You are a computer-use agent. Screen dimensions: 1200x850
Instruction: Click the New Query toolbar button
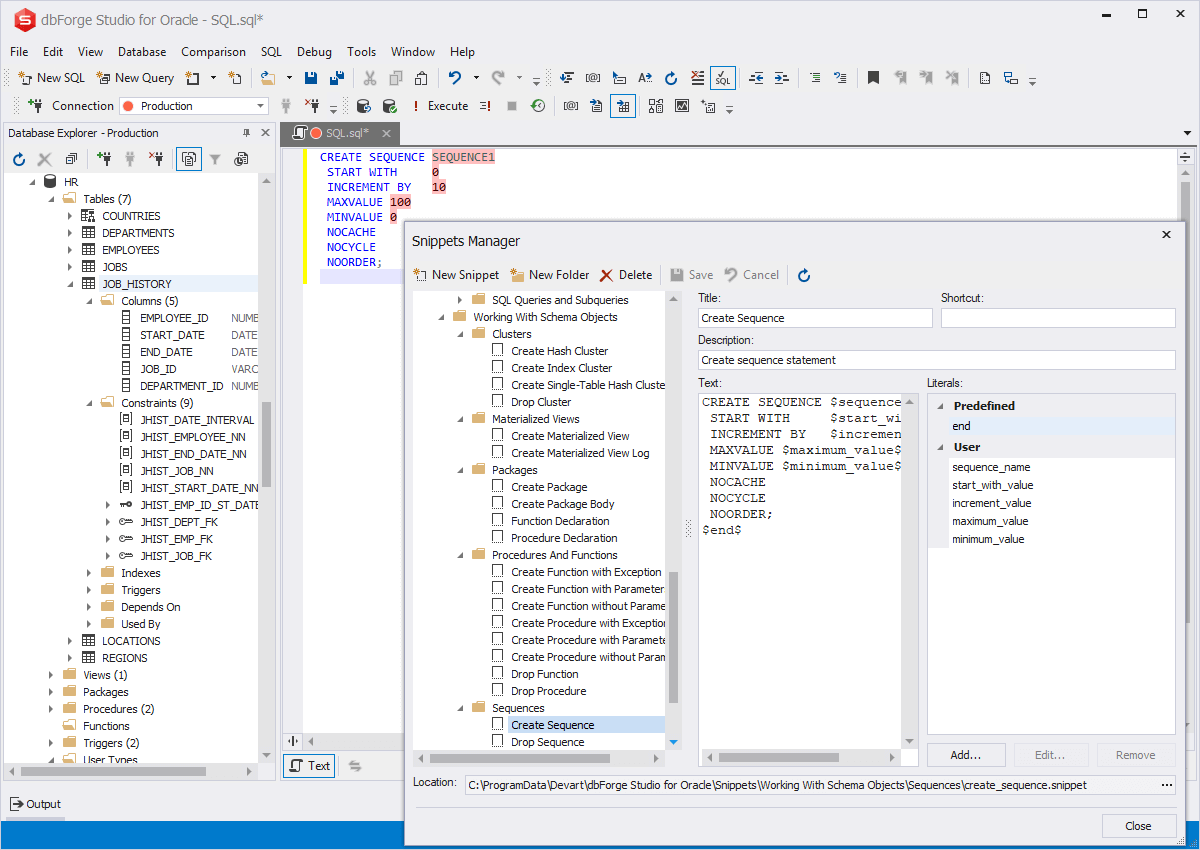135,78
